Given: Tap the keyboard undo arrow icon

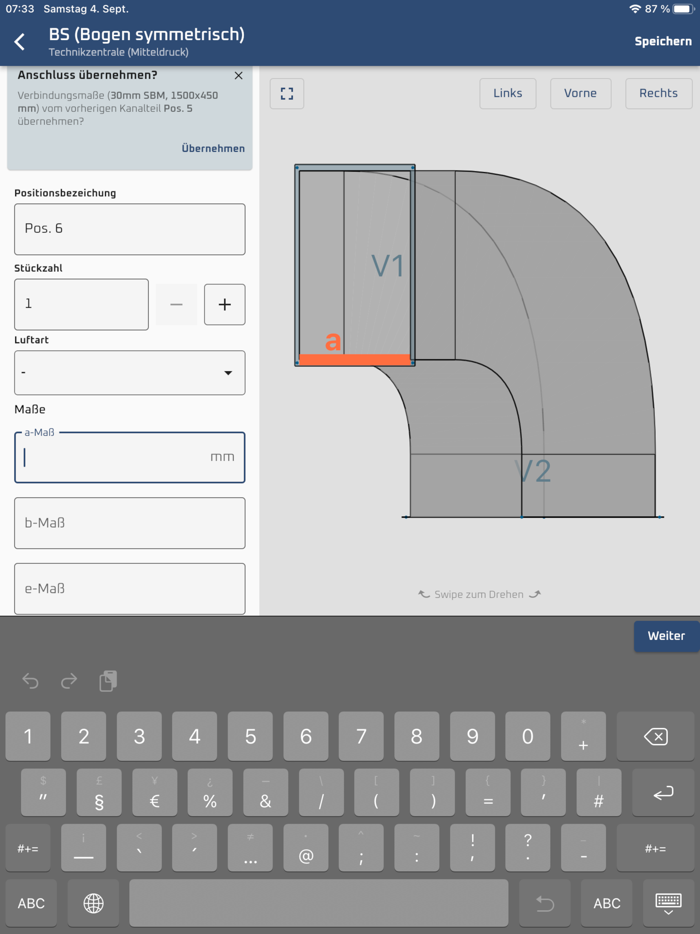Looking at the screenshot, I should (x=30, y=681).
